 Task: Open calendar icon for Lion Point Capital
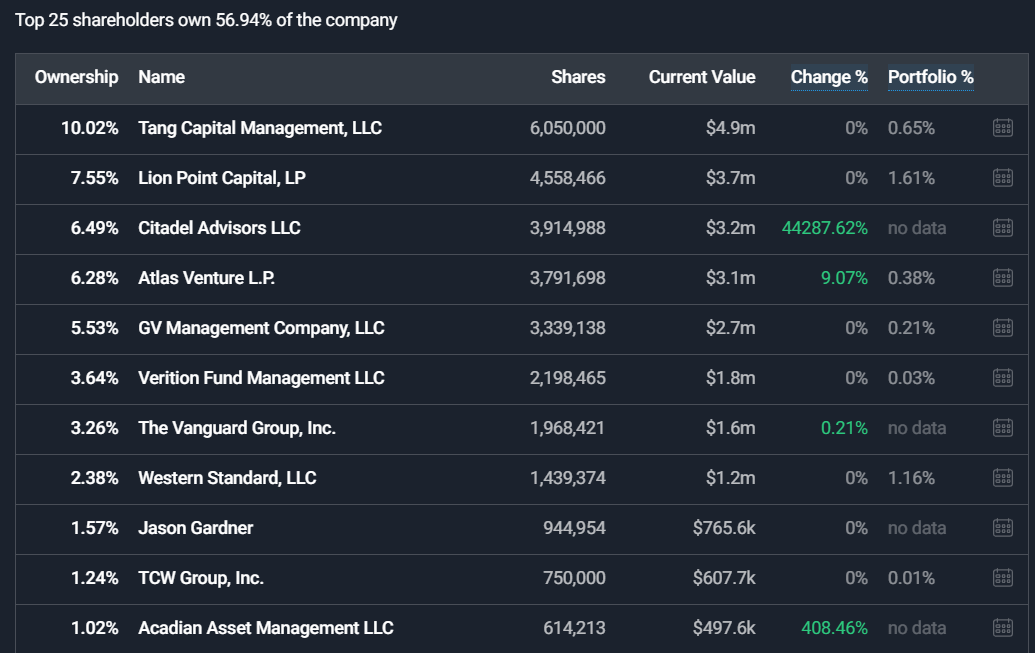pos(1003,178)
